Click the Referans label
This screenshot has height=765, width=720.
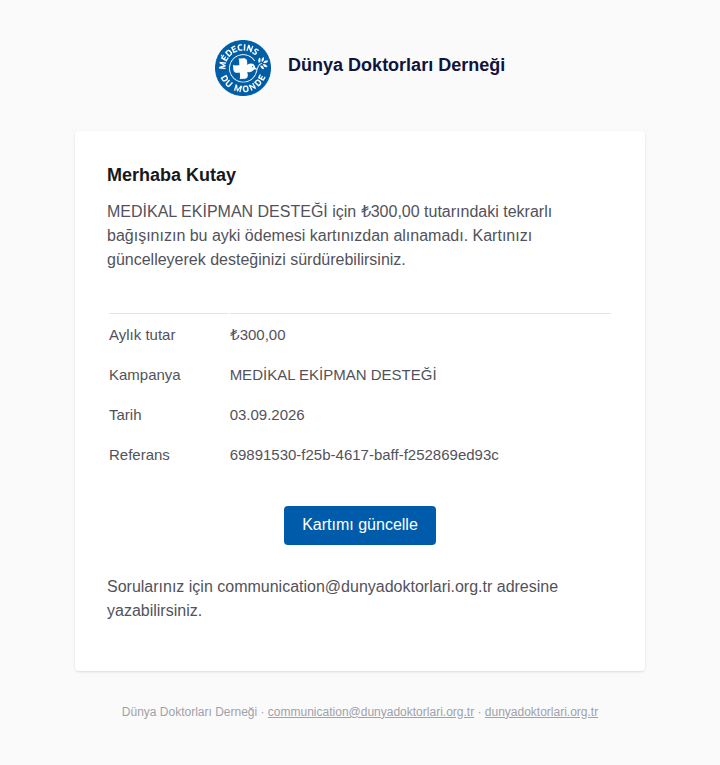tap(140, 455)
